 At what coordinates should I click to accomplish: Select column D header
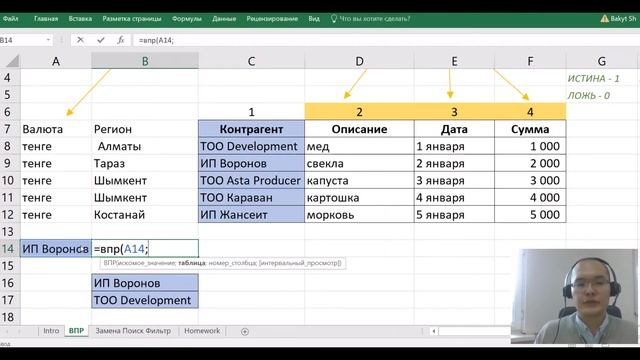(x=359, y=61)
